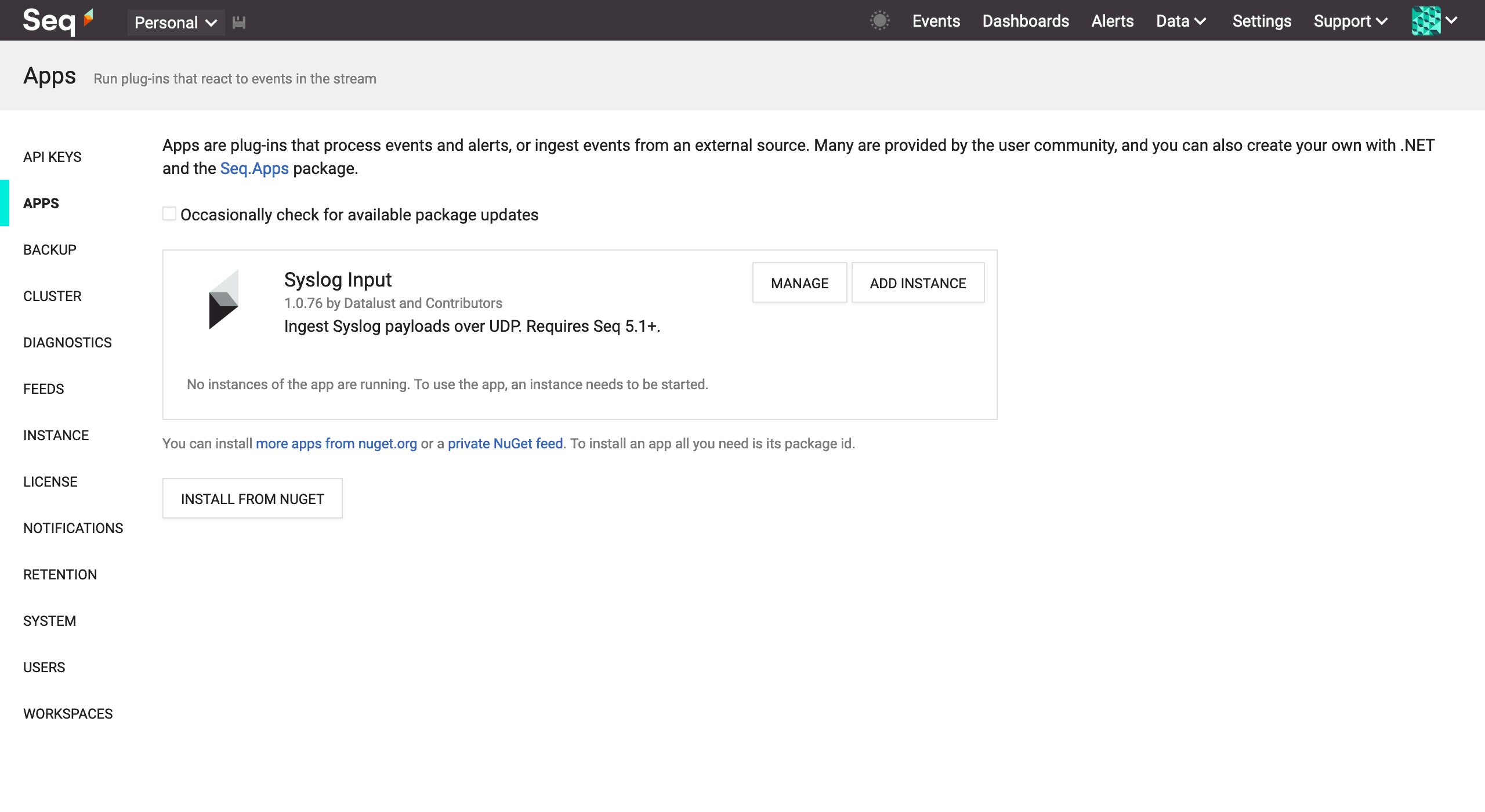Save workspace with the floppy disk icon
The height and width of the screenshot is (812, 1485).
(x=239, y=23)
